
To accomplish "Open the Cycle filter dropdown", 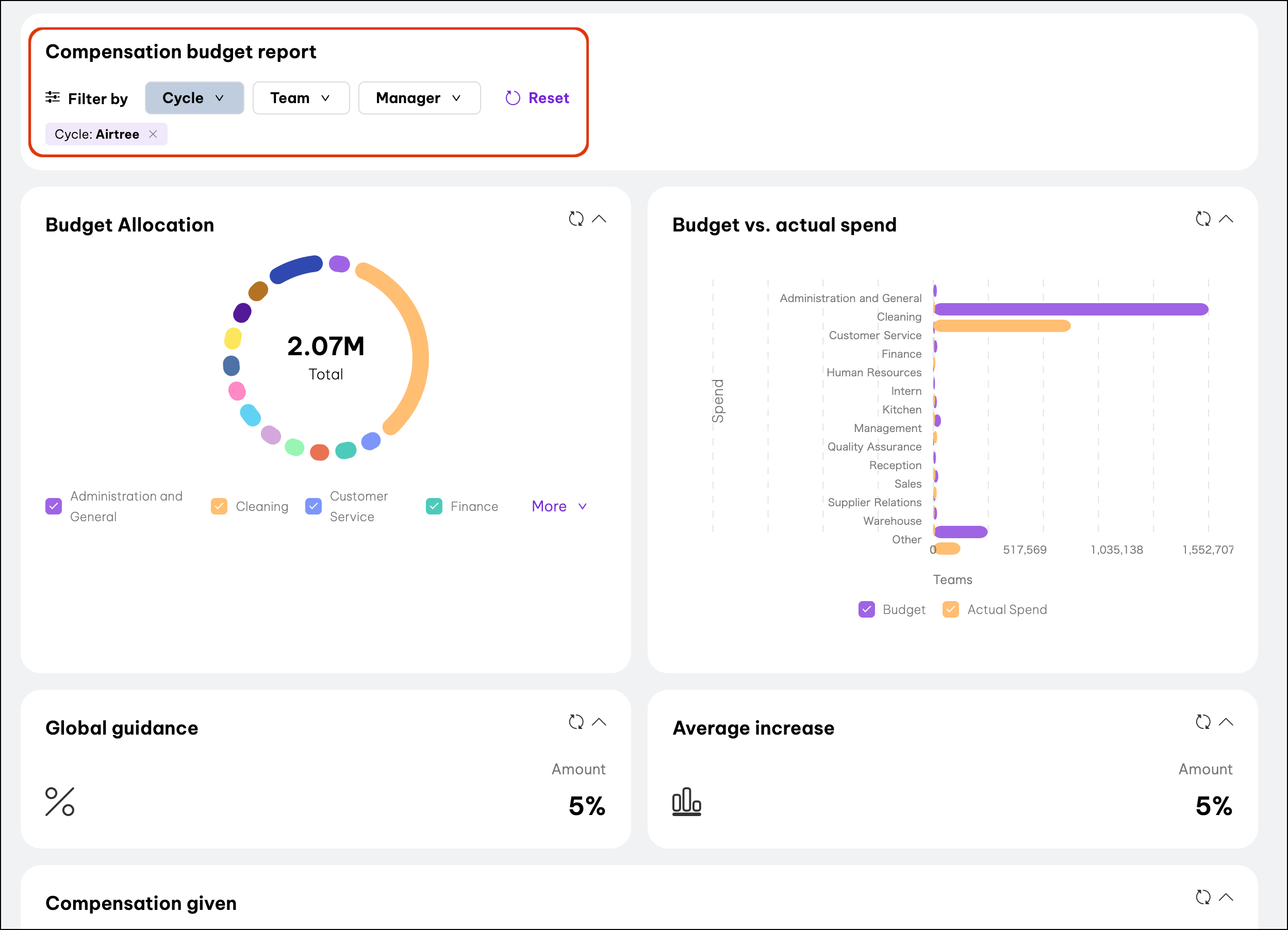I will (x=194, y=97).
